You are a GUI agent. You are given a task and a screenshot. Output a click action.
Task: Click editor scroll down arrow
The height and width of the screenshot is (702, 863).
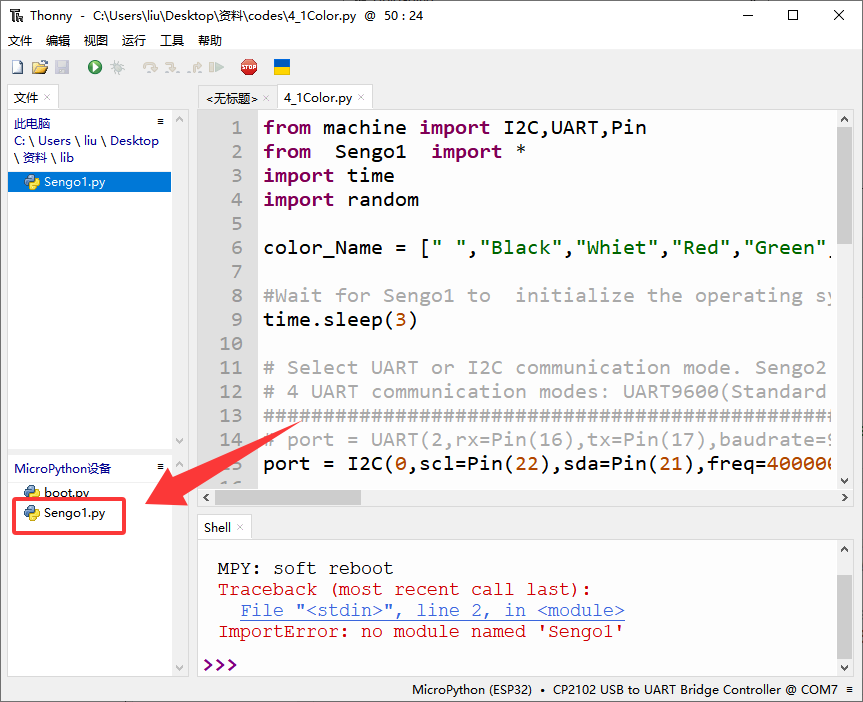pos(844,481)
